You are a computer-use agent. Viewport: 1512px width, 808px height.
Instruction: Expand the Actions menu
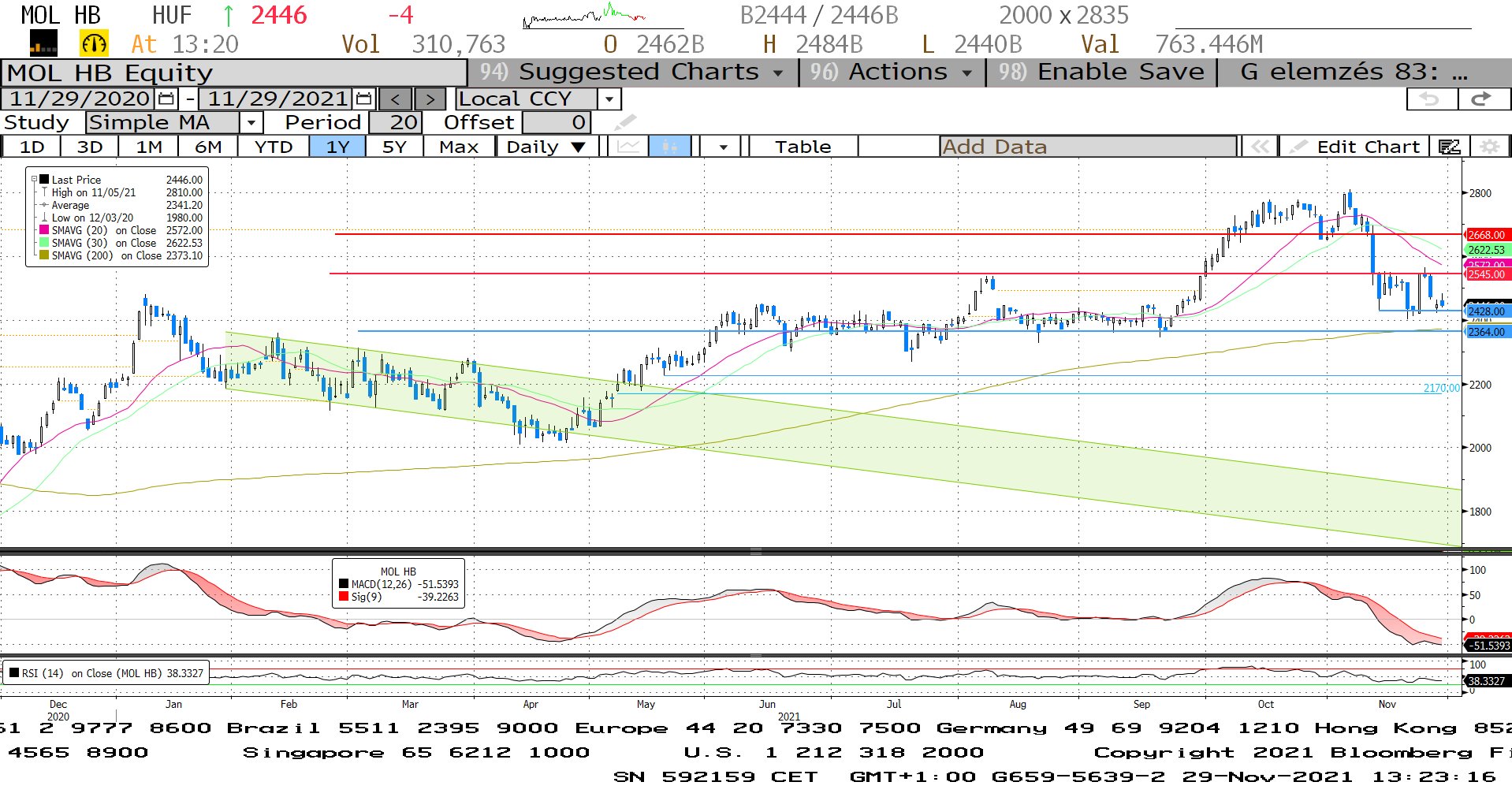tap(892, 72)
